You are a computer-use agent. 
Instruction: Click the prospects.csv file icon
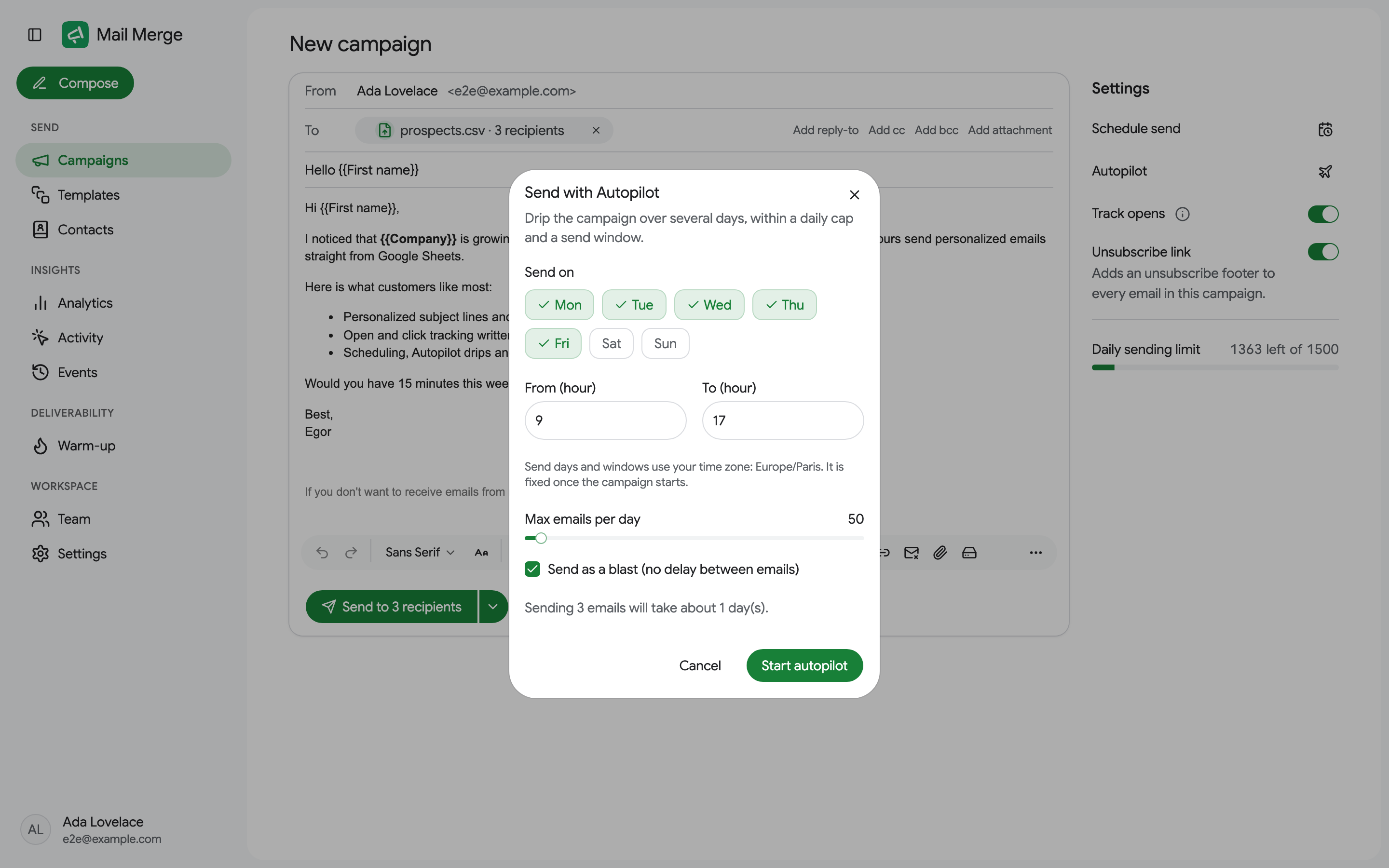tap(384, 130)
